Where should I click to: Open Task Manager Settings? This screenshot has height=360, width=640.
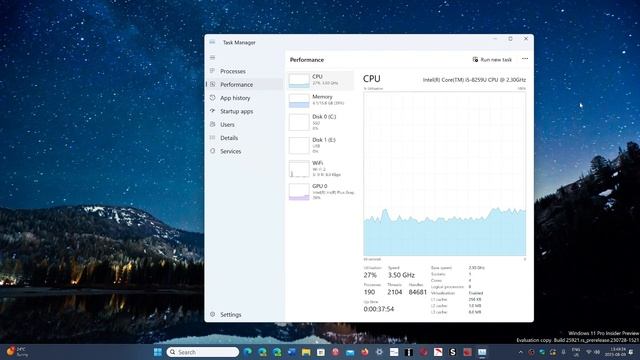[x=245, y=314]
